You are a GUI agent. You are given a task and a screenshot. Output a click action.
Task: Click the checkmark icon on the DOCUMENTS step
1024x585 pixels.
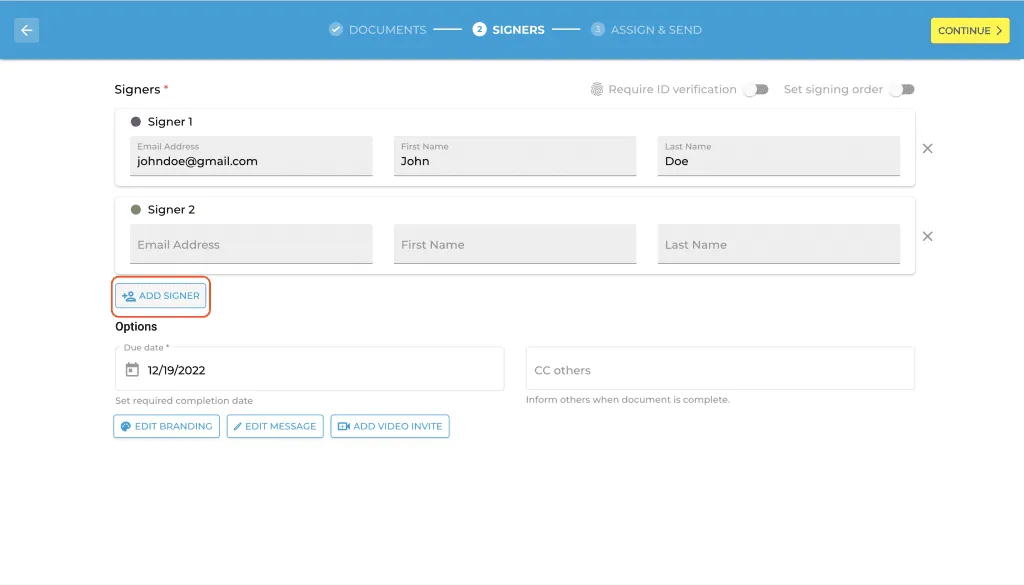(334, 29)
